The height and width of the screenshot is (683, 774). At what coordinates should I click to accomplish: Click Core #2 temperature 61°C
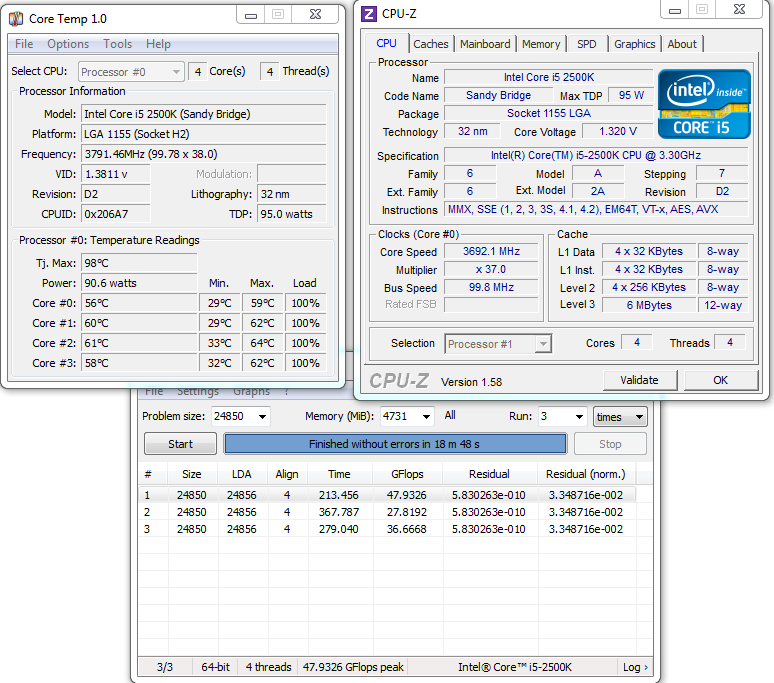(139, 343)
